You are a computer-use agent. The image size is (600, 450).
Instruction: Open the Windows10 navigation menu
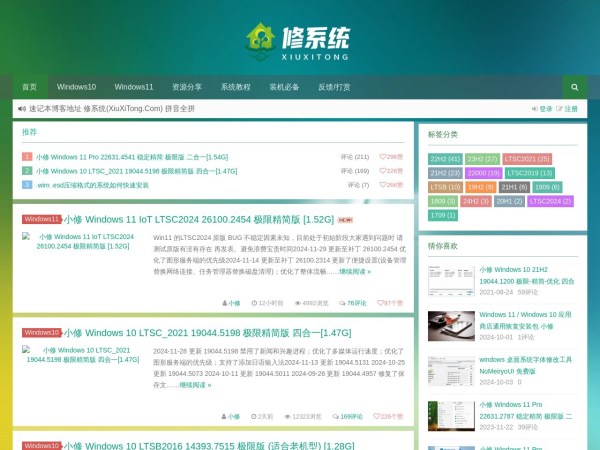tap(77, 87)
